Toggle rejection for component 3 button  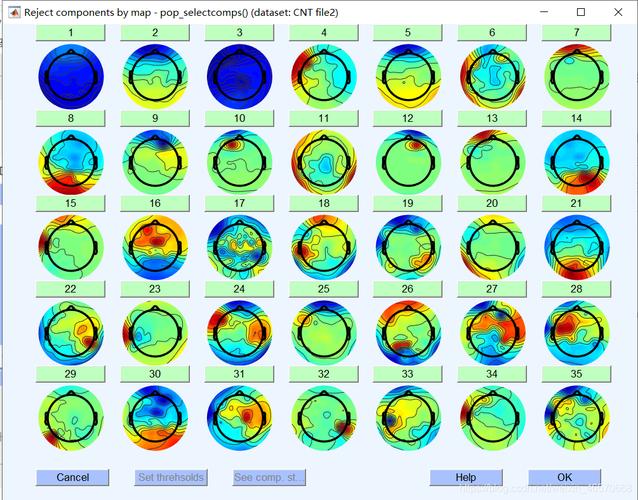point(239,33)
